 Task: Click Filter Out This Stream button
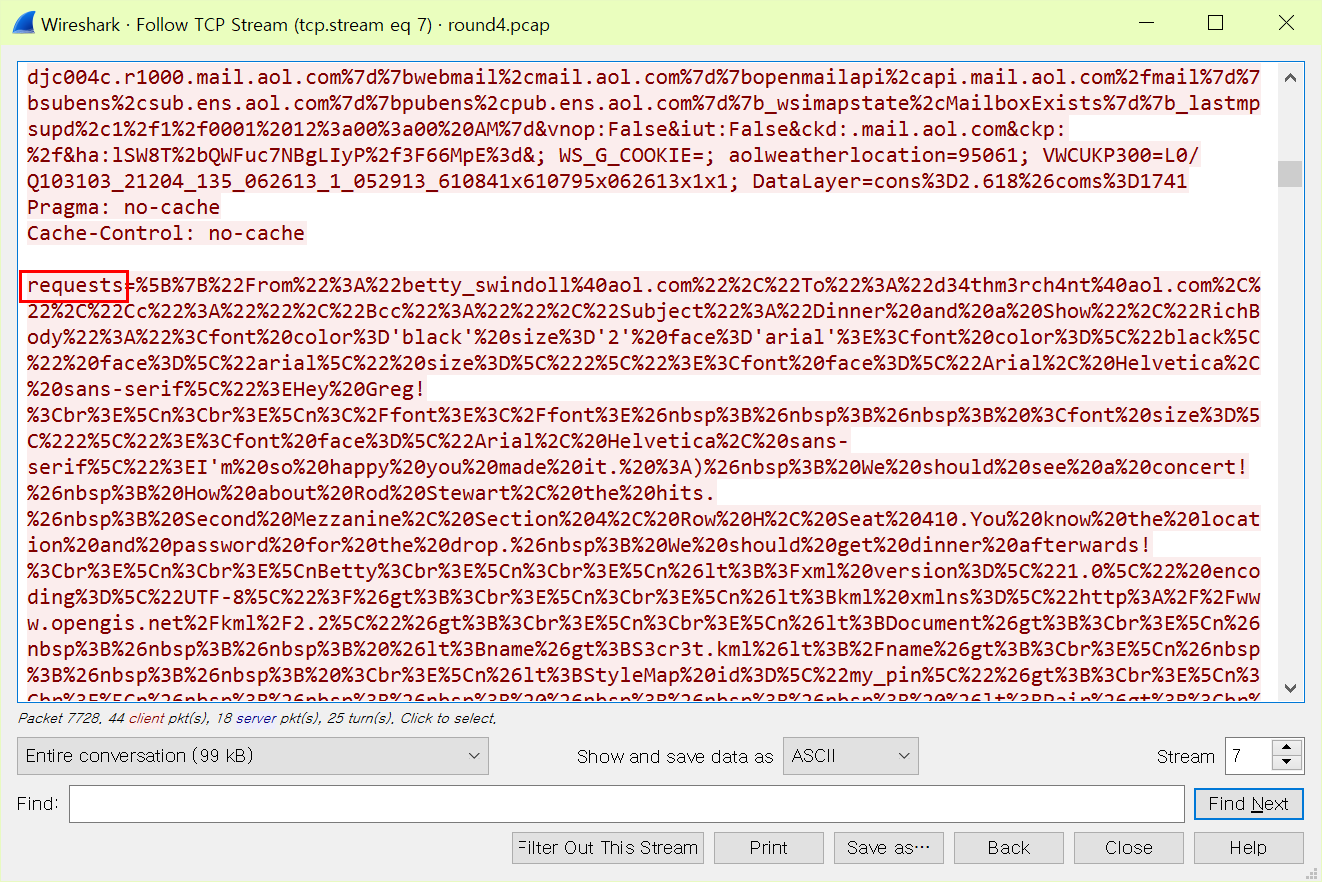point(608,848)
